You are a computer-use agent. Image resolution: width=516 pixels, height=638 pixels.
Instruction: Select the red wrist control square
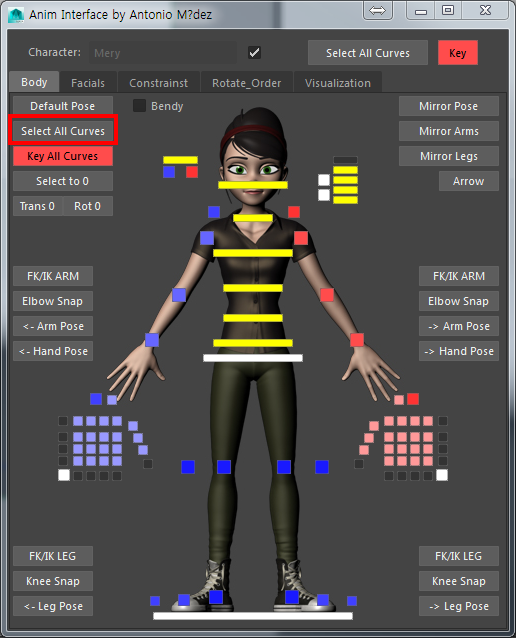coord(357,340)
